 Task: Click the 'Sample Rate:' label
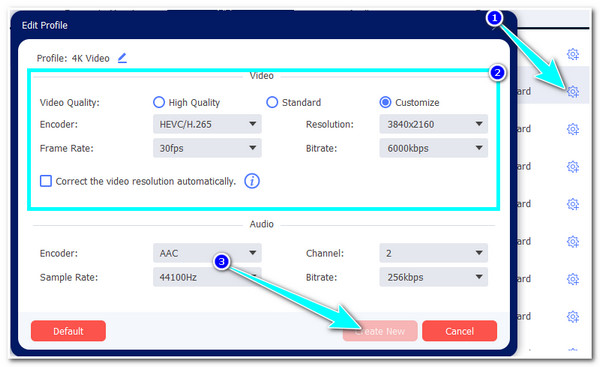[69, 277]
